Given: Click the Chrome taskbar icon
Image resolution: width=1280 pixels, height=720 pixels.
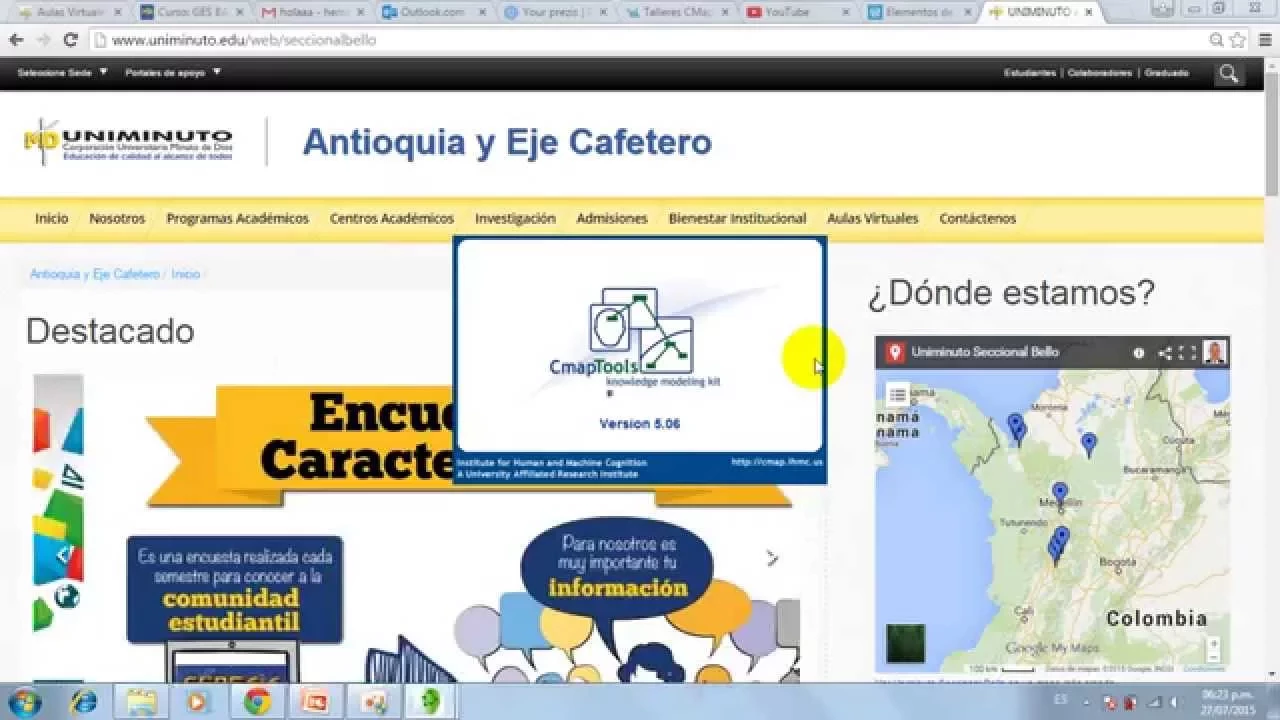Looking at the screenshot, I should (258, 702).
